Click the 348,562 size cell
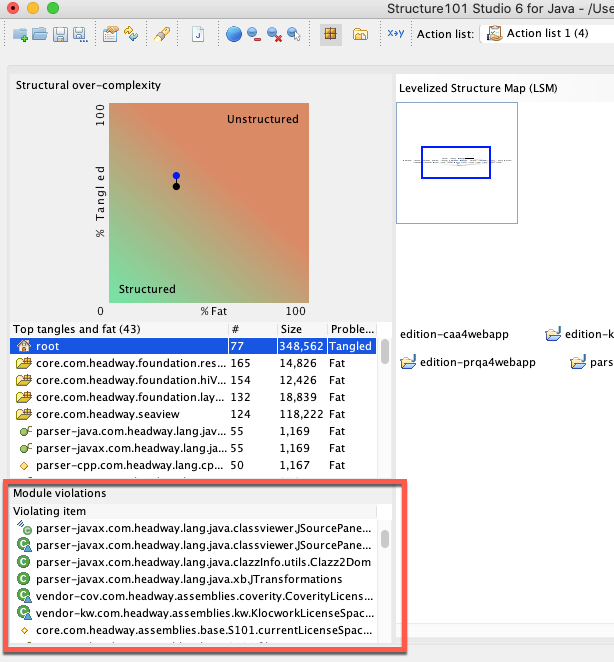This screenshot has height=662, width=614. coord(302,346)
